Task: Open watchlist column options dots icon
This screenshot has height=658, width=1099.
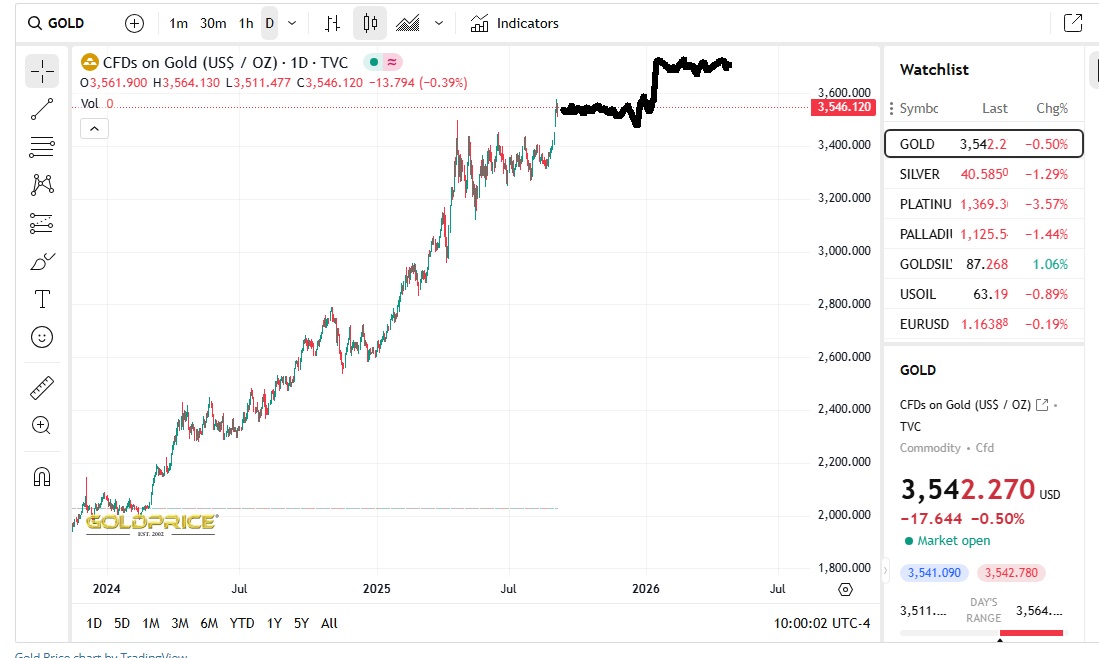Action: tap(892, 109)
